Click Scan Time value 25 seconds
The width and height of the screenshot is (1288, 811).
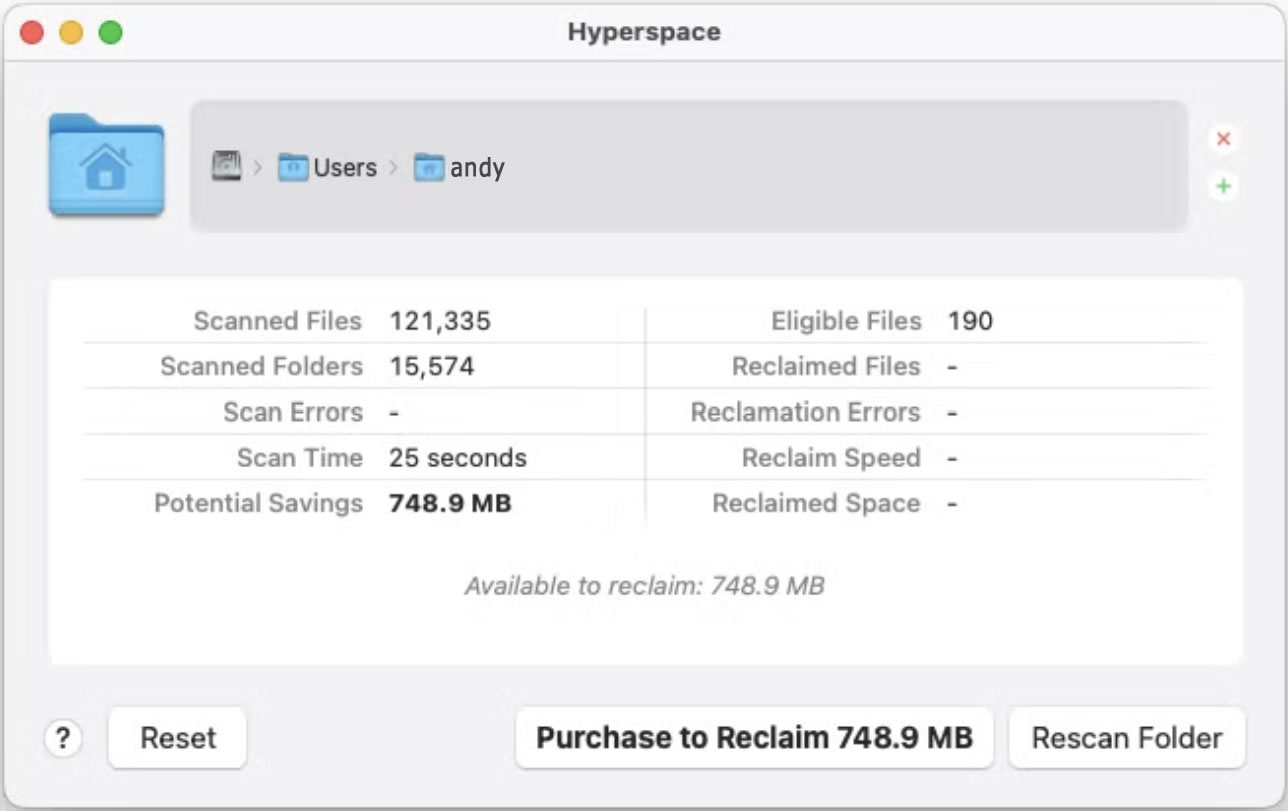[x=458, y=458]
